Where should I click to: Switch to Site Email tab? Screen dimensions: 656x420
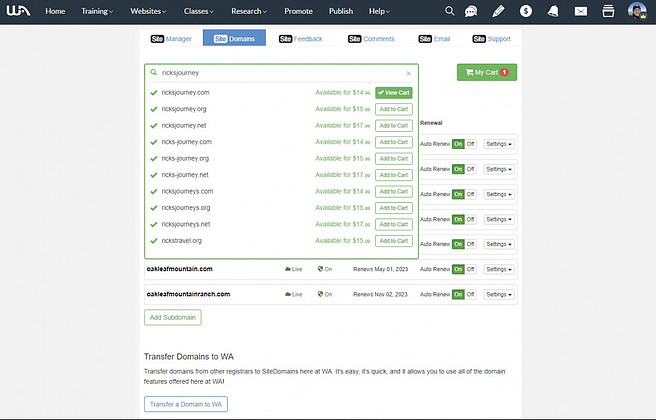(434, 39)
